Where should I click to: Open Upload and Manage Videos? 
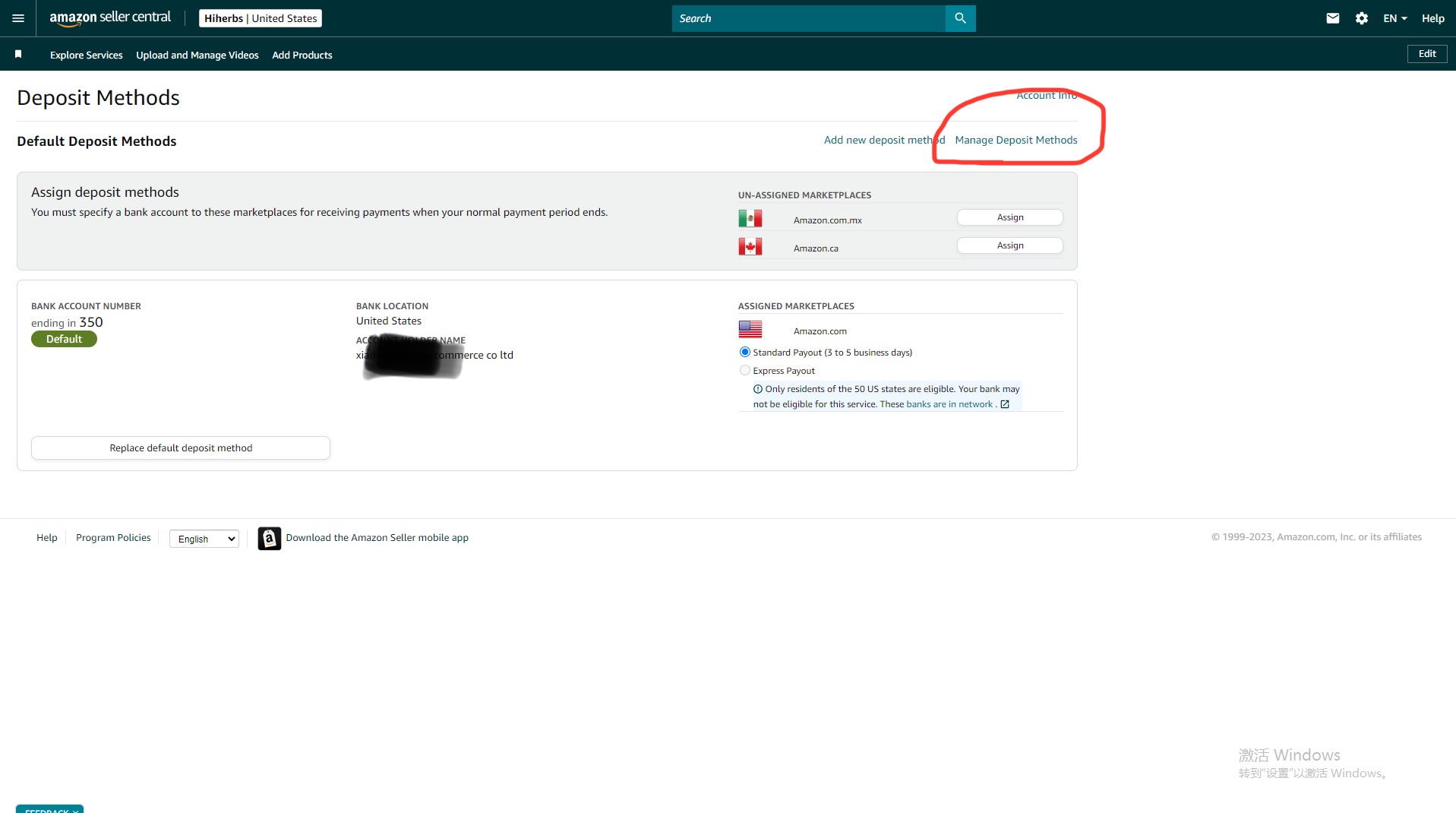point(197,55)
